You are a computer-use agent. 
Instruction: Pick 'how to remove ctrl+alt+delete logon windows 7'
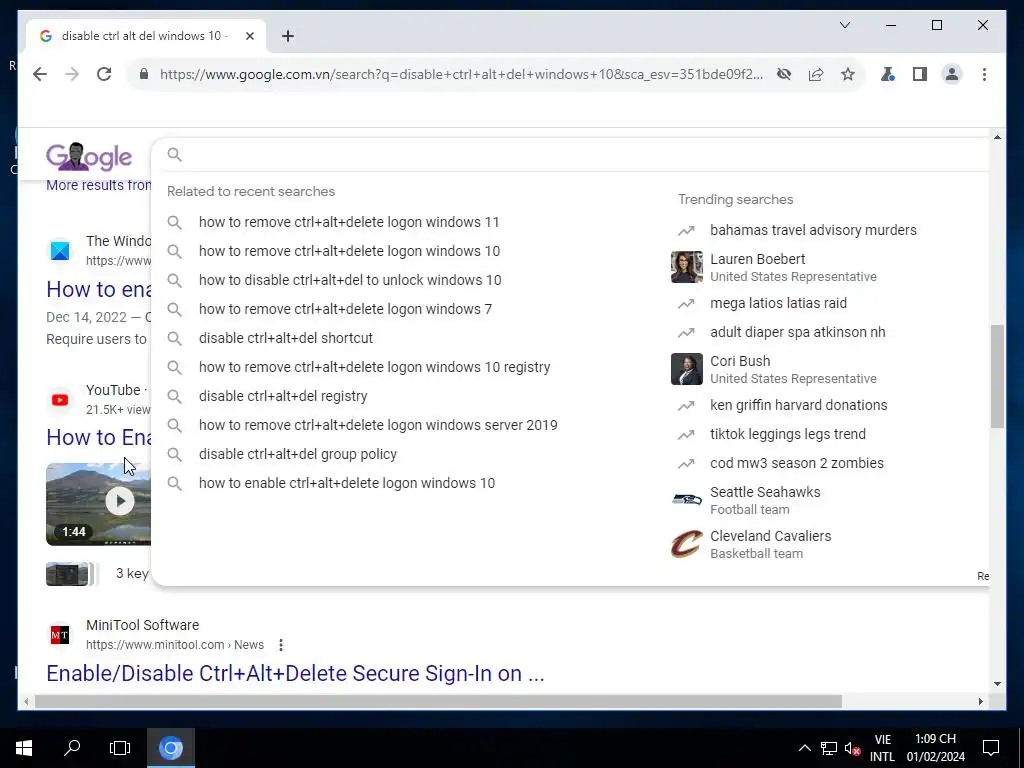click(x=345, y=309)
